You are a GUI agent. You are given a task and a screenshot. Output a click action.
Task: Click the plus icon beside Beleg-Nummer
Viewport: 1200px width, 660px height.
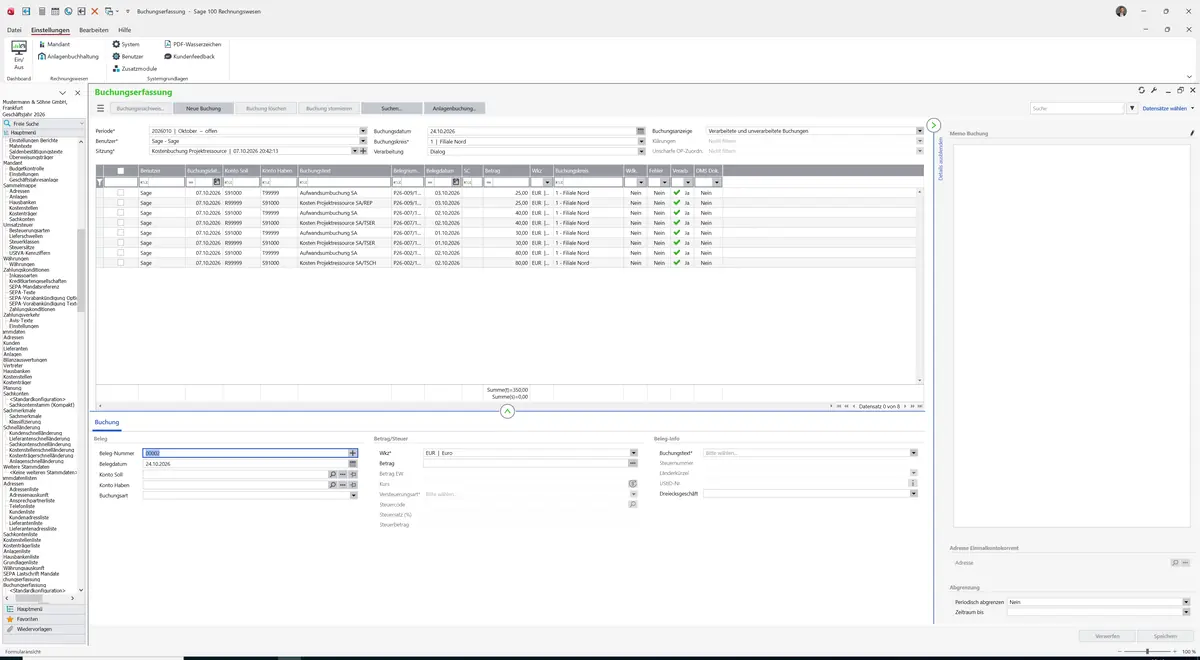(x=352, y=453)
